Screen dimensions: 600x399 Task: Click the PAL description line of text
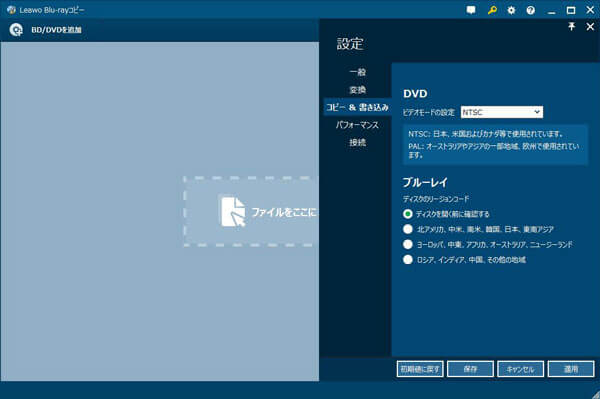pos(494,150)
